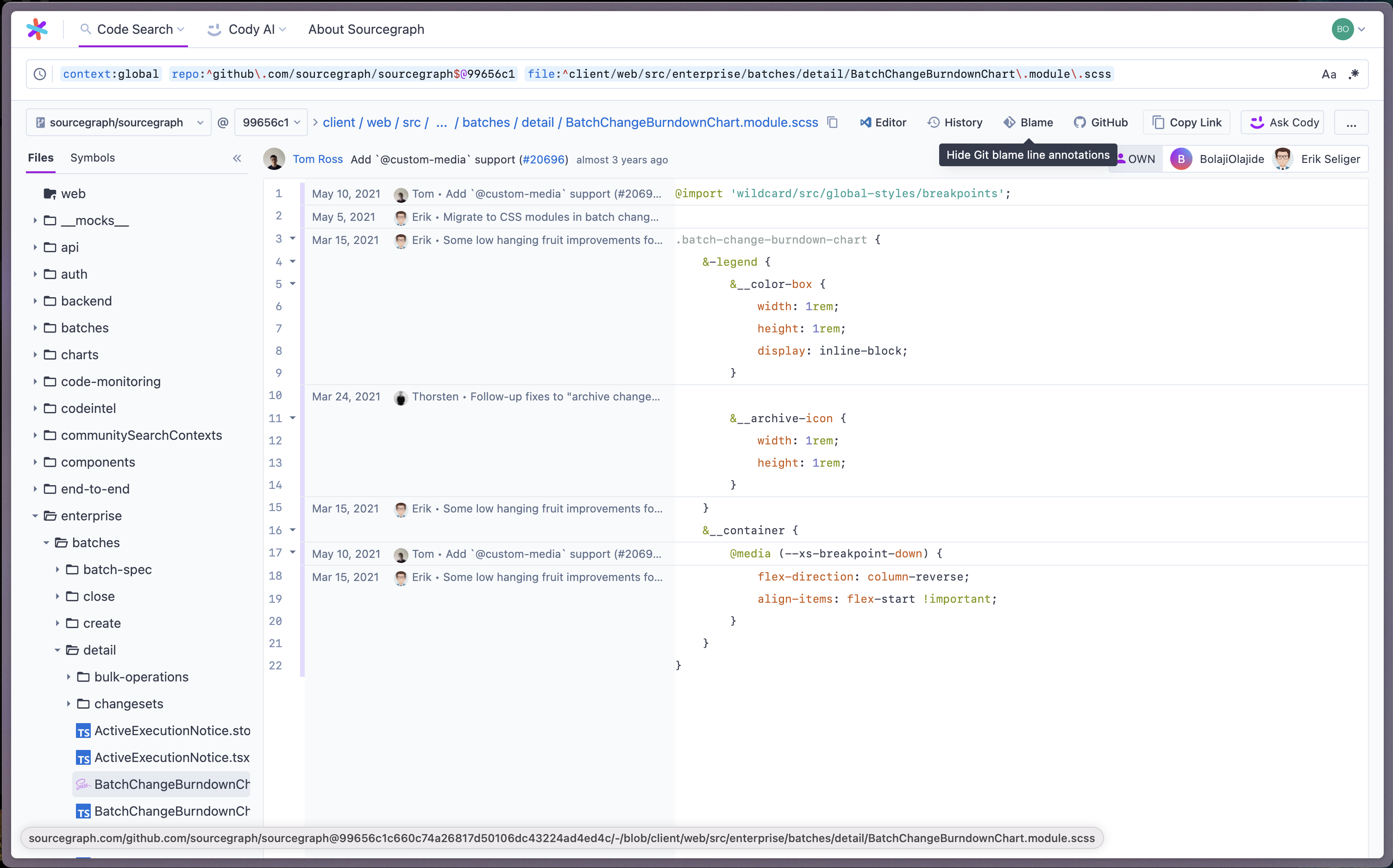Toggle the Files tab in sidebar
The image size is (1393, 868).
(40, 157)
